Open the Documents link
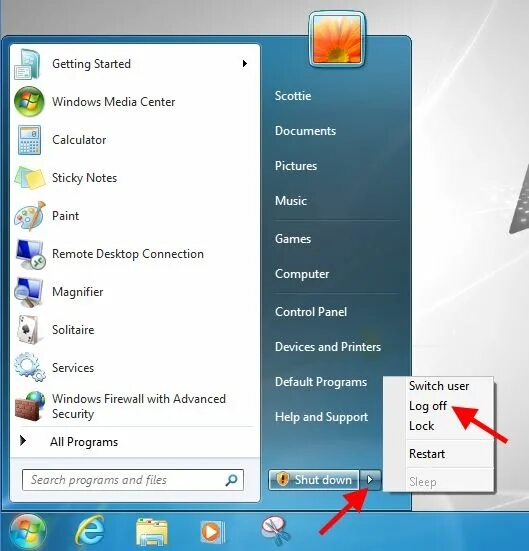This screenshot has height=551, width=529. click(x=305, y=131)
